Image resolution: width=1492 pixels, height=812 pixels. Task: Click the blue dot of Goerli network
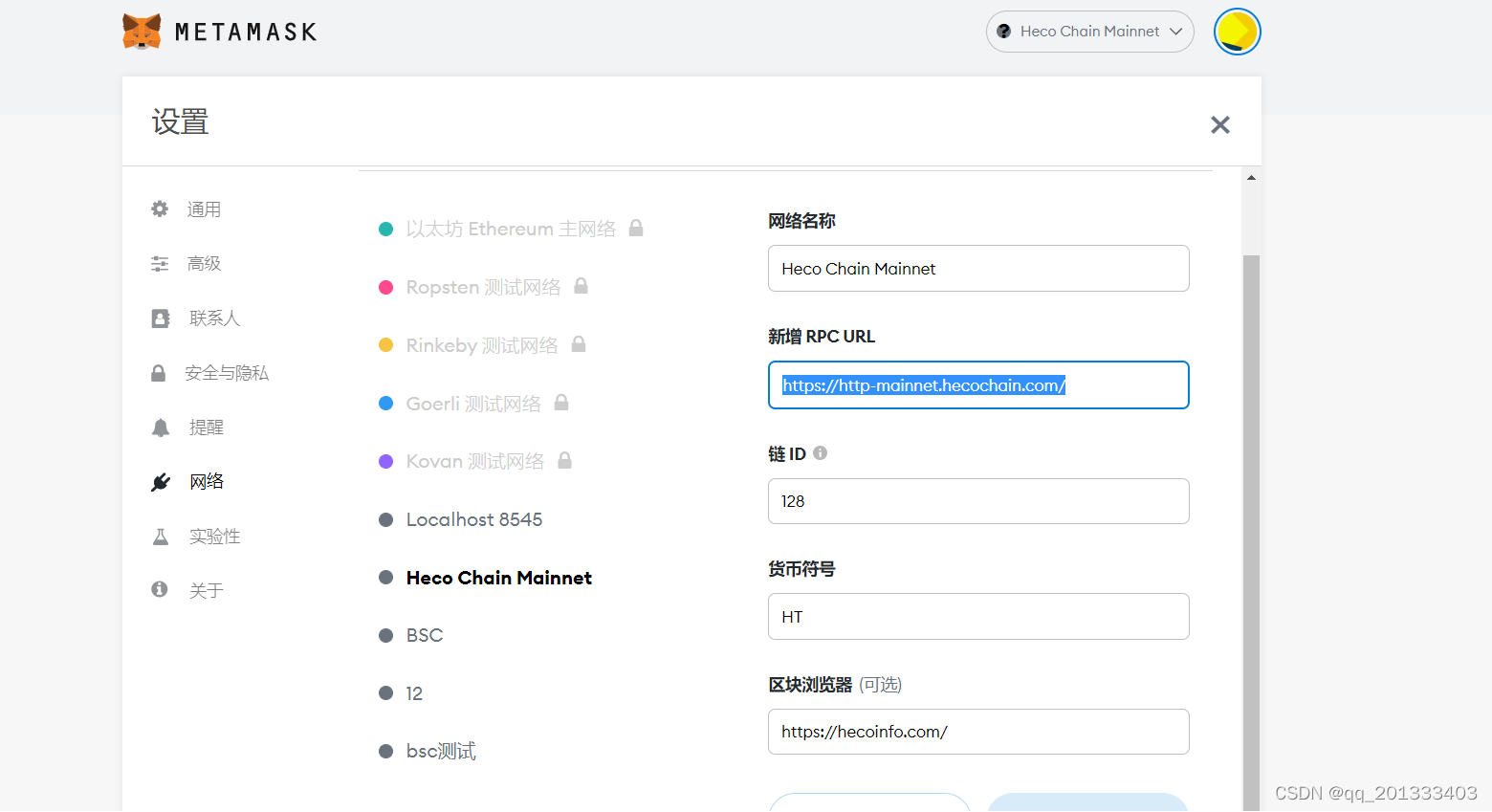tap(386, 404)
